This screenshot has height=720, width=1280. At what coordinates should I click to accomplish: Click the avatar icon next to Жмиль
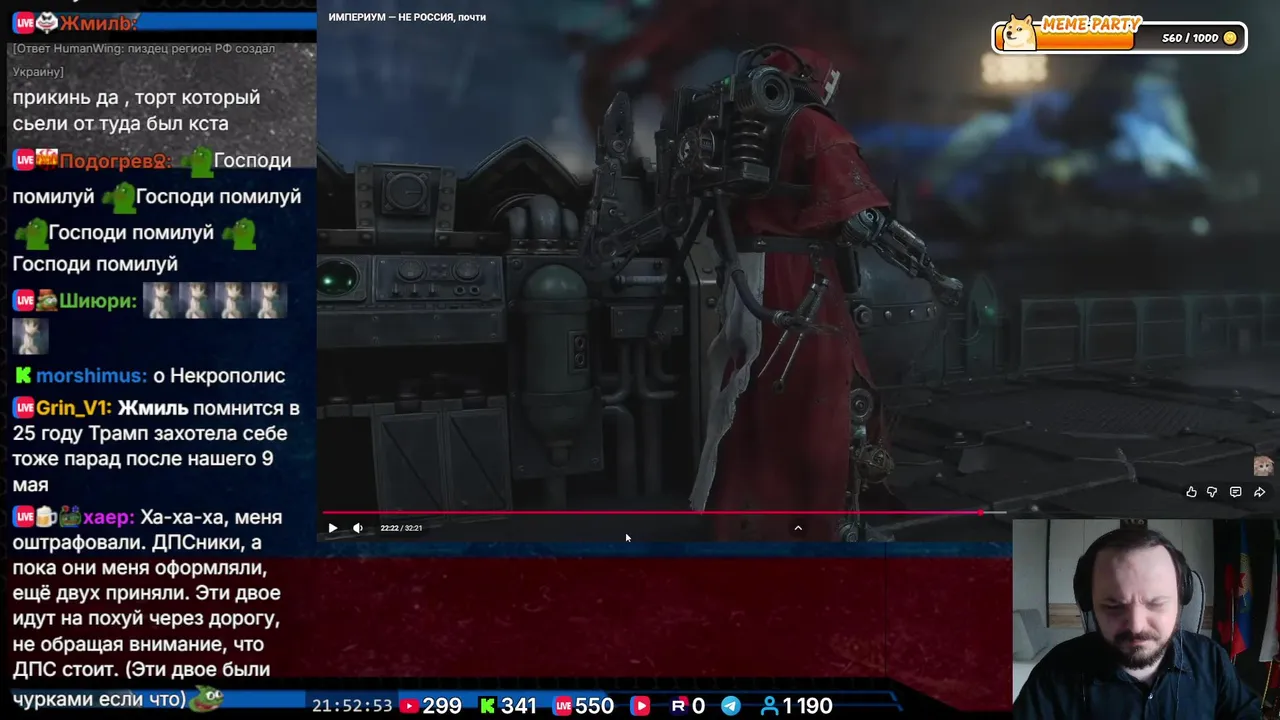47,23
